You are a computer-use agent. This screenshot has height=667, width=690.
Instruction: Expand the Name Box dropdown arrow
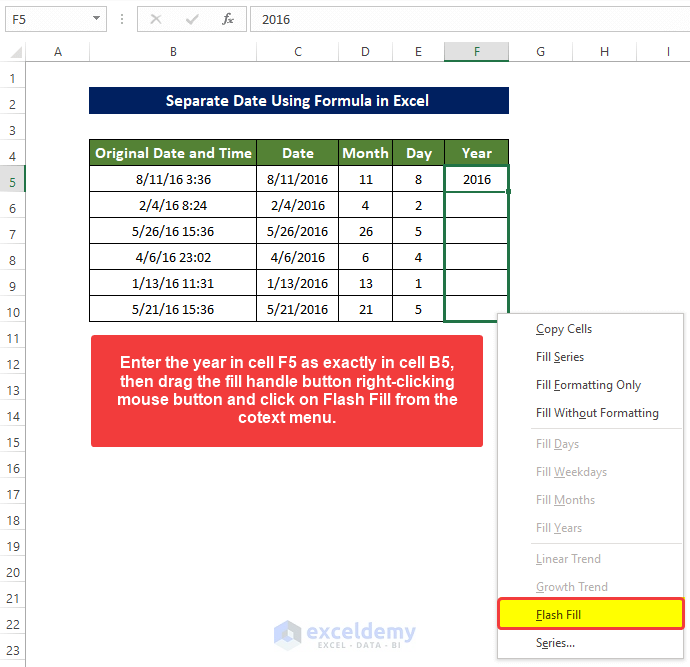click(x=96, y=19)
